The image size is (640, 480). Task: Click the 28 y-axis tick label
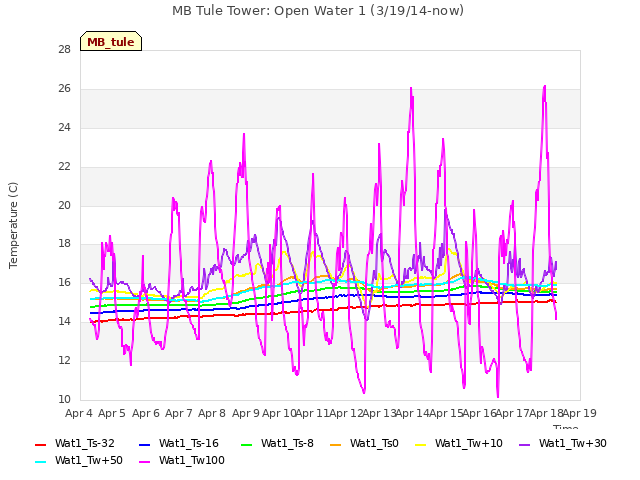click(64, 50)
